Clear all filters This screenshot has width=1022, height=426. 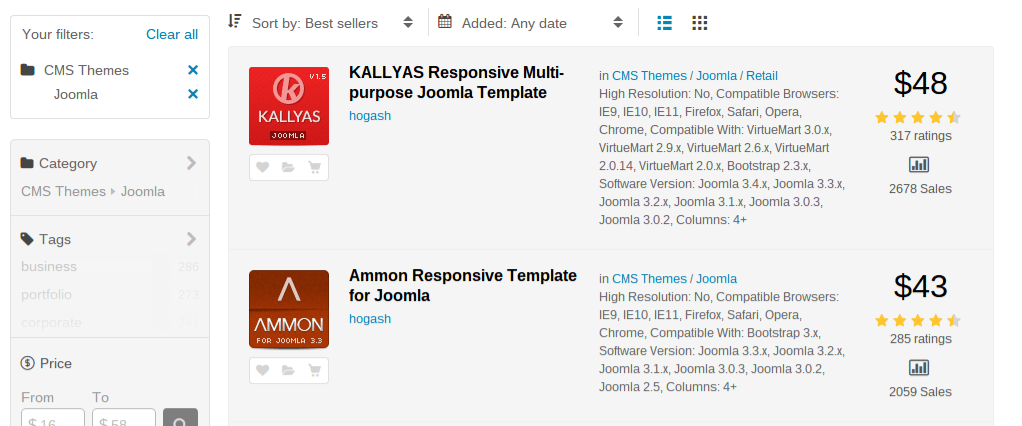(x=172, y=35)
